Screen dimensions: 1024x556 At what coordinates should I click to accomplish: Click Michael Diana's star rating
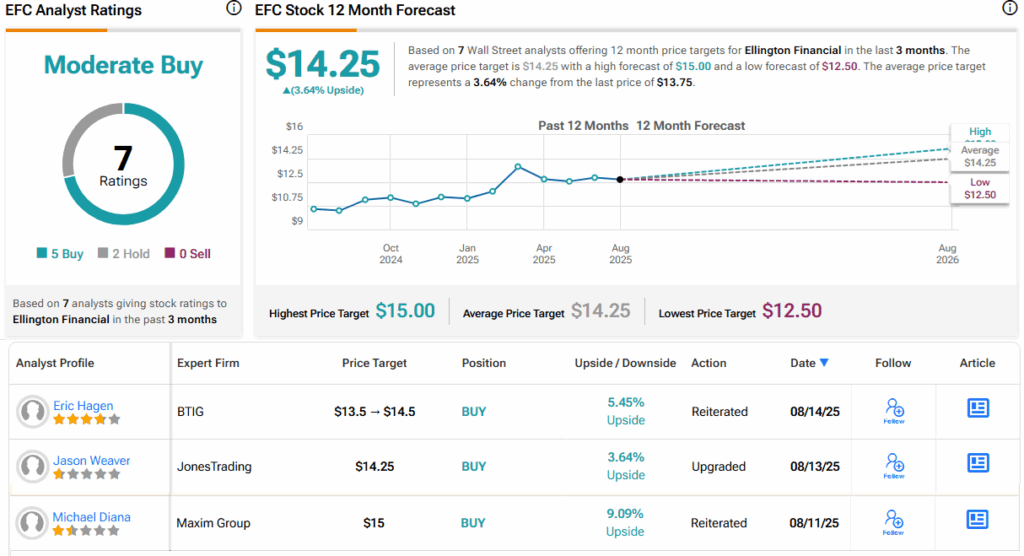click(x=86, y=531)
